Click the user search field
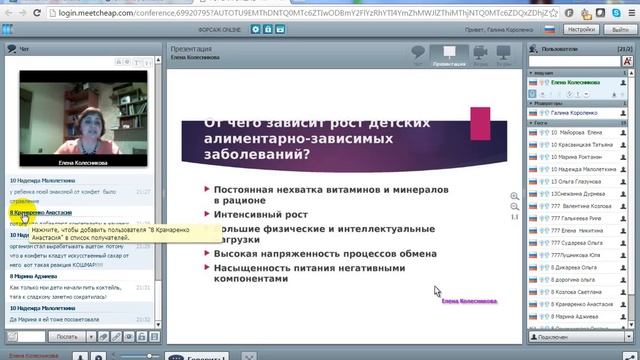Viewport: 640px width, 360px height. (574, 61)
